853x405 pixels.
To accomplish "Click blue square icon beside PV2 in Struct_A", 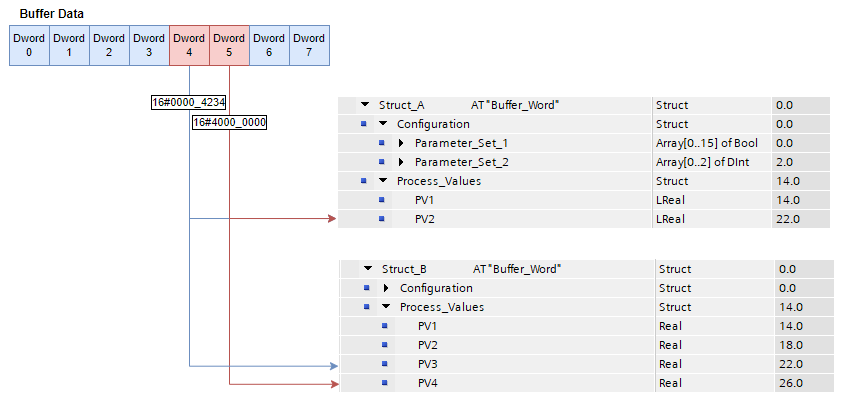I will click(x=382, y=219).
